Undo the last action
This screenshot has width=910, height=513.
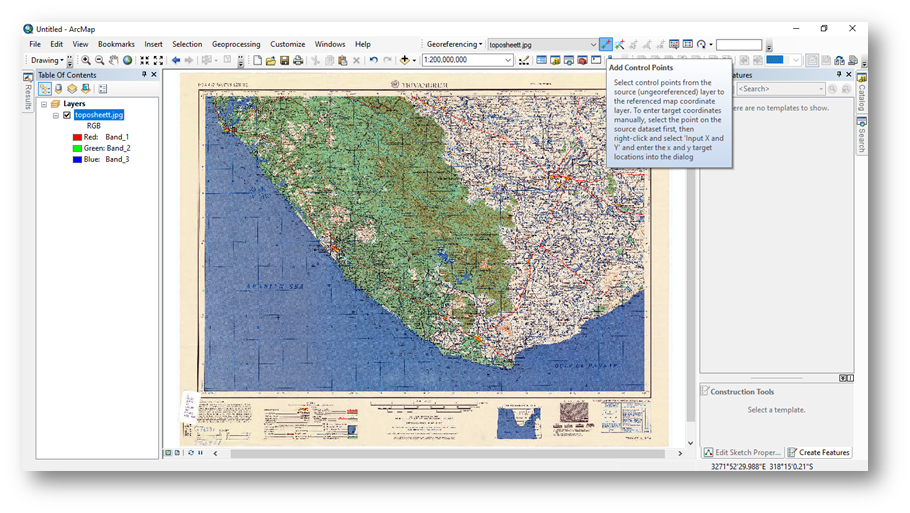tap(373, 60)
